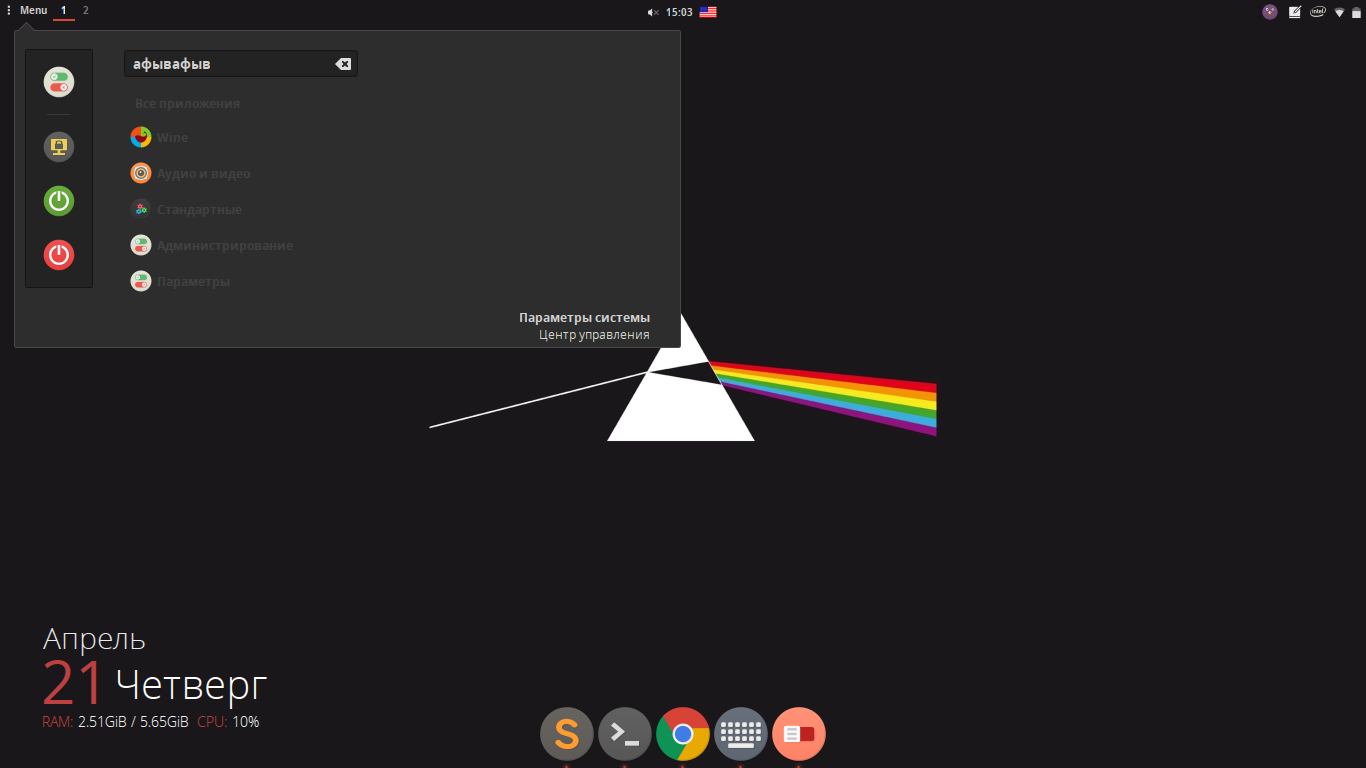Launch Google Chrome from the dock
This screenshot has height=768, width=1366.
[x=683, y=734]
